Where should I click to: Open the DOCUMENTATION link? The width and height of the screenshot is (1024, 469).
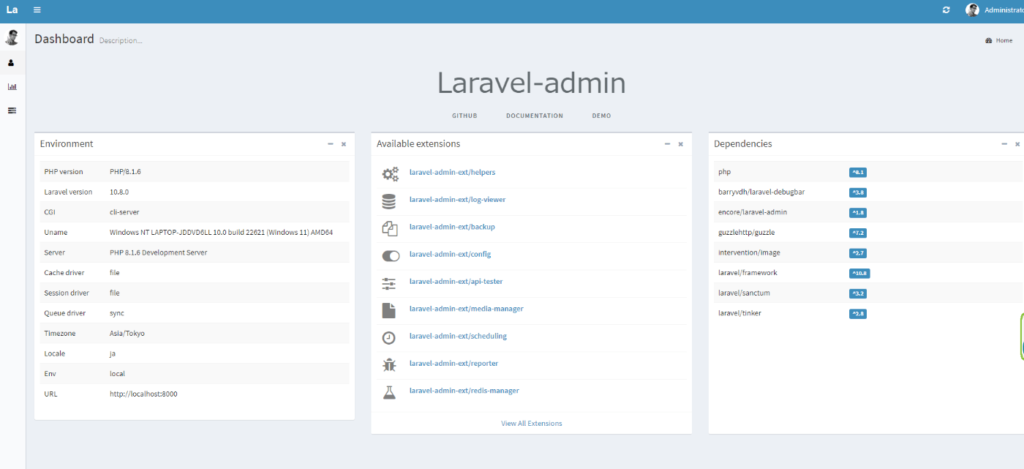pos(534,116)
